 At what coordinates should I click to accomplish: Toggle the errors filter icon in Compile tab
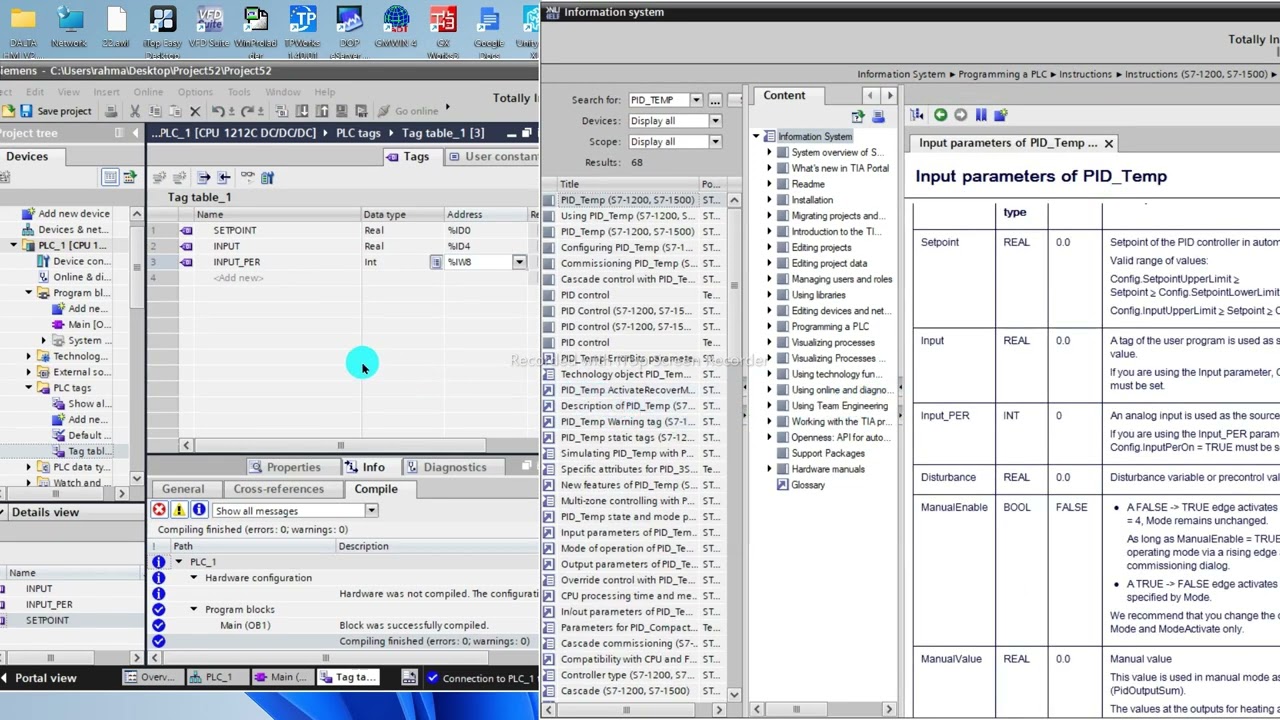[x=159, y=510]
